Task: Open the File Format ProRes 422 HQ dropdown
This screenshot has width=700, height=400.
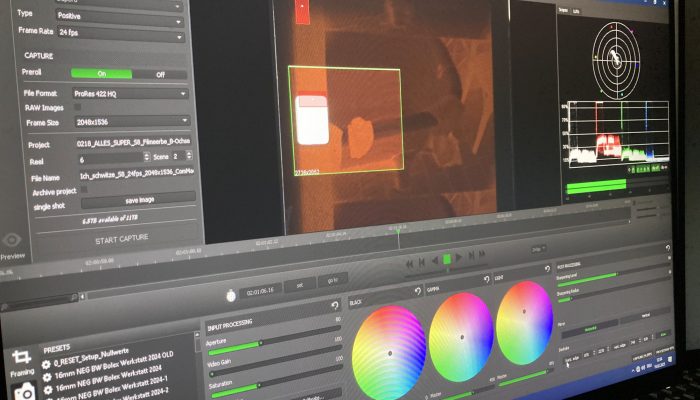Action: point(132,93)
